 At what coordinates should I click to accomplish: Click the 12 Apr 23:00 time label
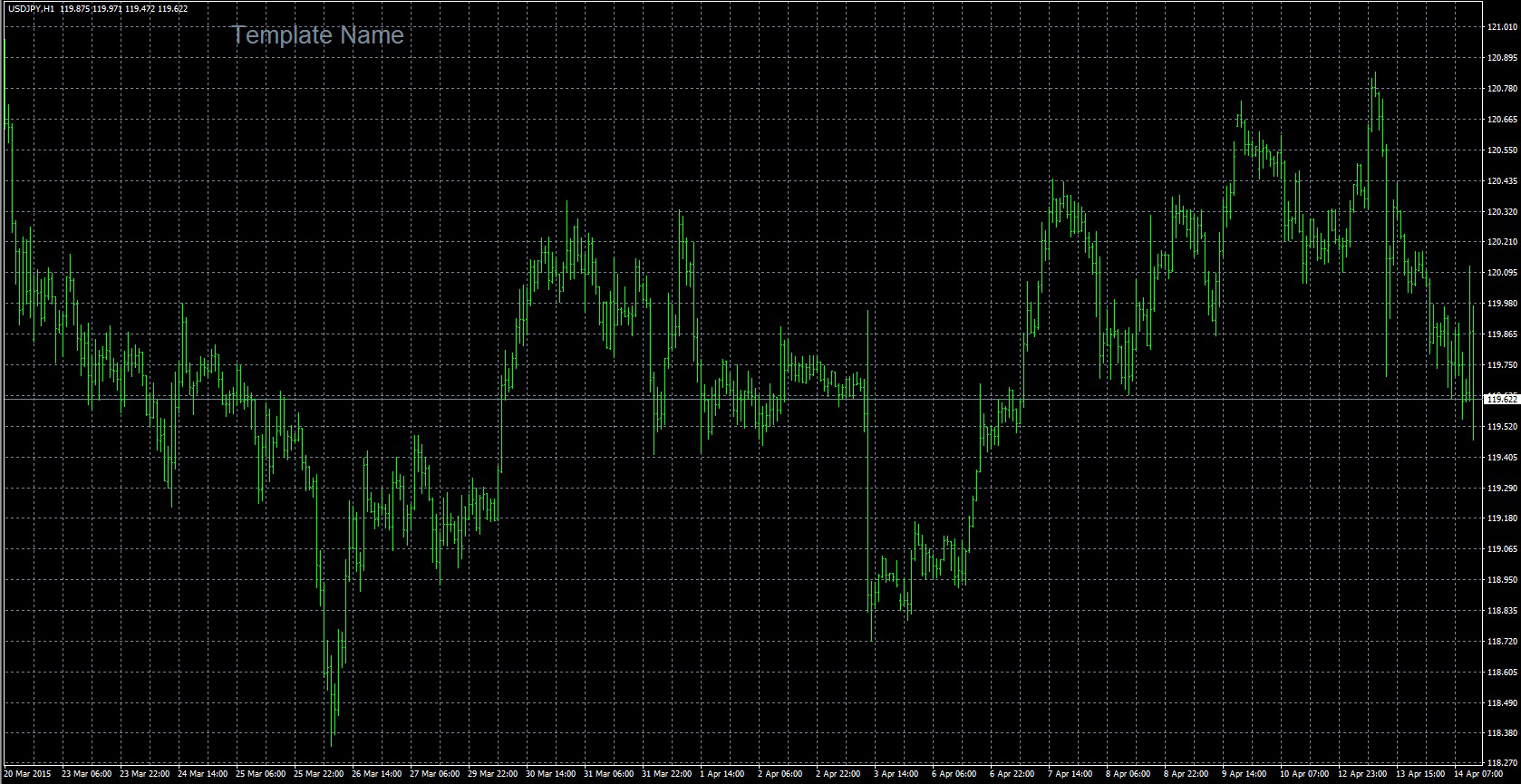click(1362, 775)
